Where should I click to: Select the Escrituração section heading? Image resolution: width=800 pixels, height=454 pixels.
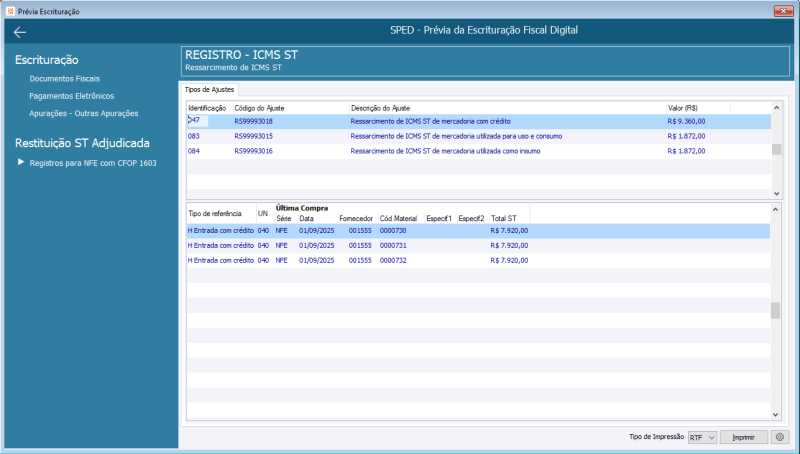click(46, 60)
